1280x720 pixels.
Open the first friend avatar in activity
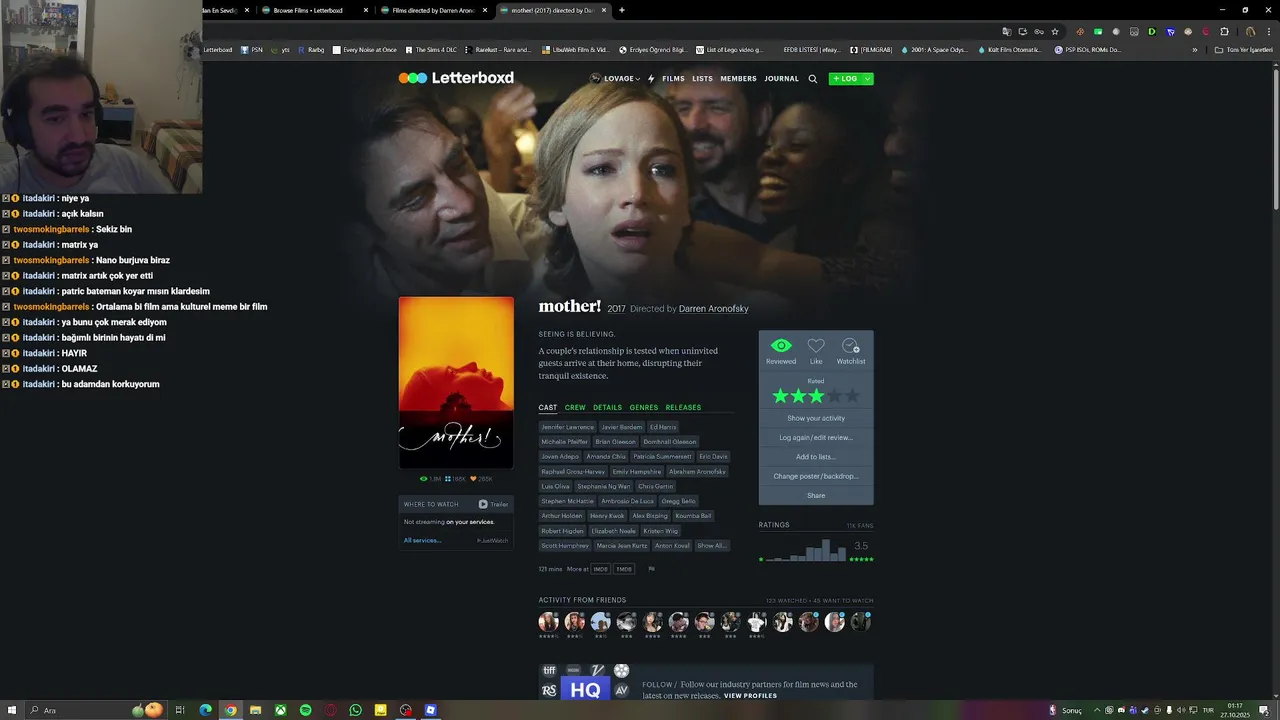pos(549,622)
